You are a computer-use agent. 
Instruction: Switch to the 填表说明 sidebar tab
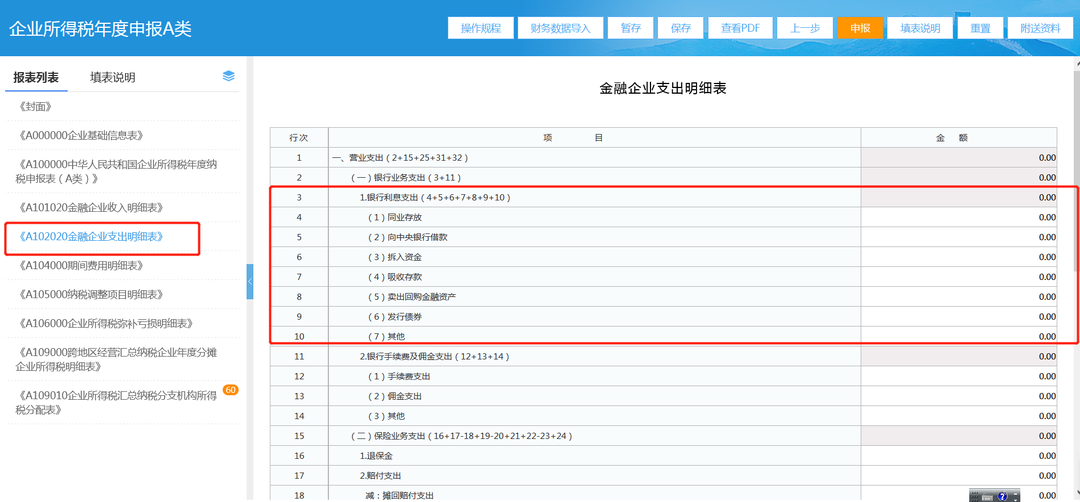point(112,77)
